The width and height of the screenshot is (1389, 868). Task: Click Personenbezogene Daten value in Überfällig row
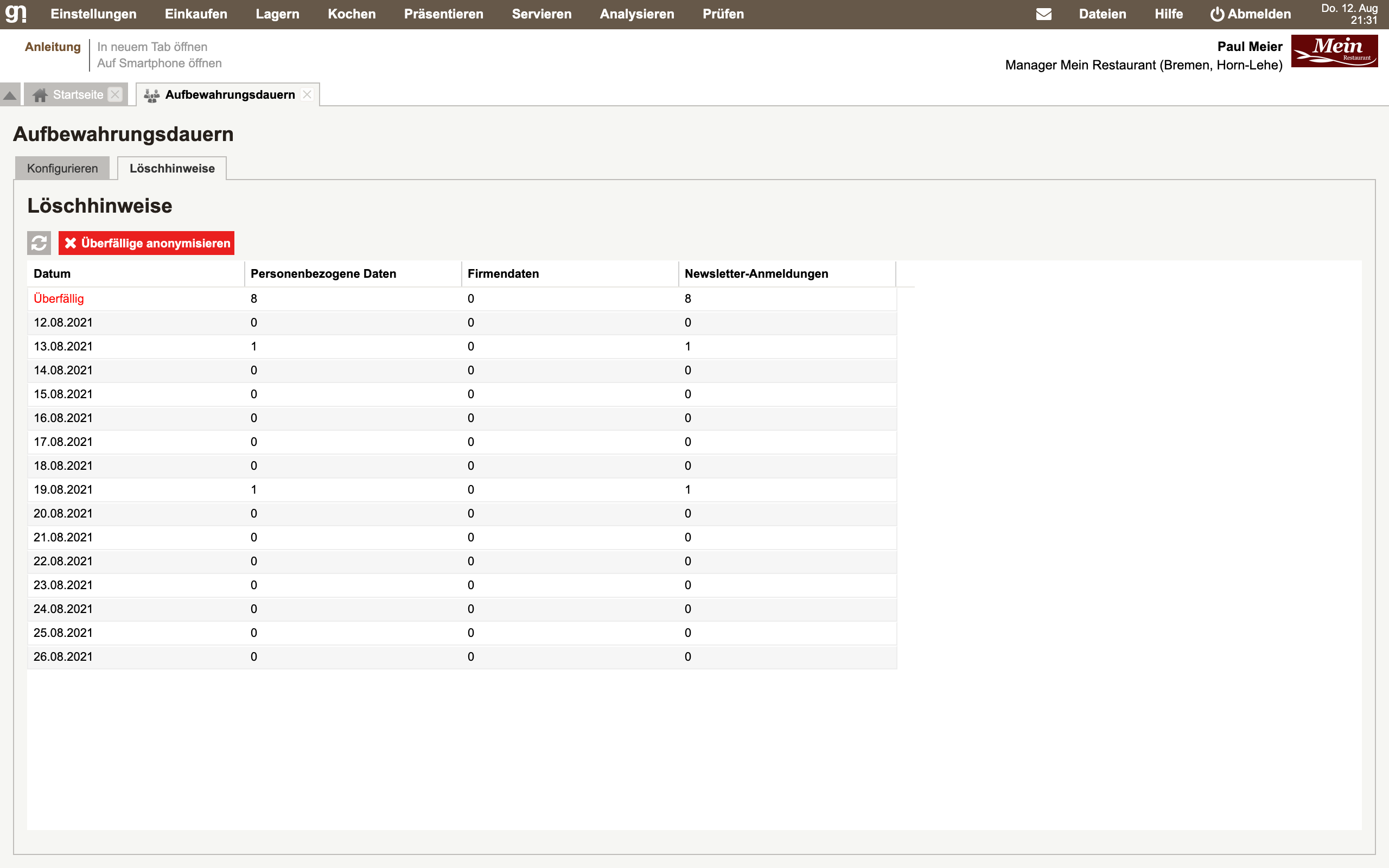point(254,298)
